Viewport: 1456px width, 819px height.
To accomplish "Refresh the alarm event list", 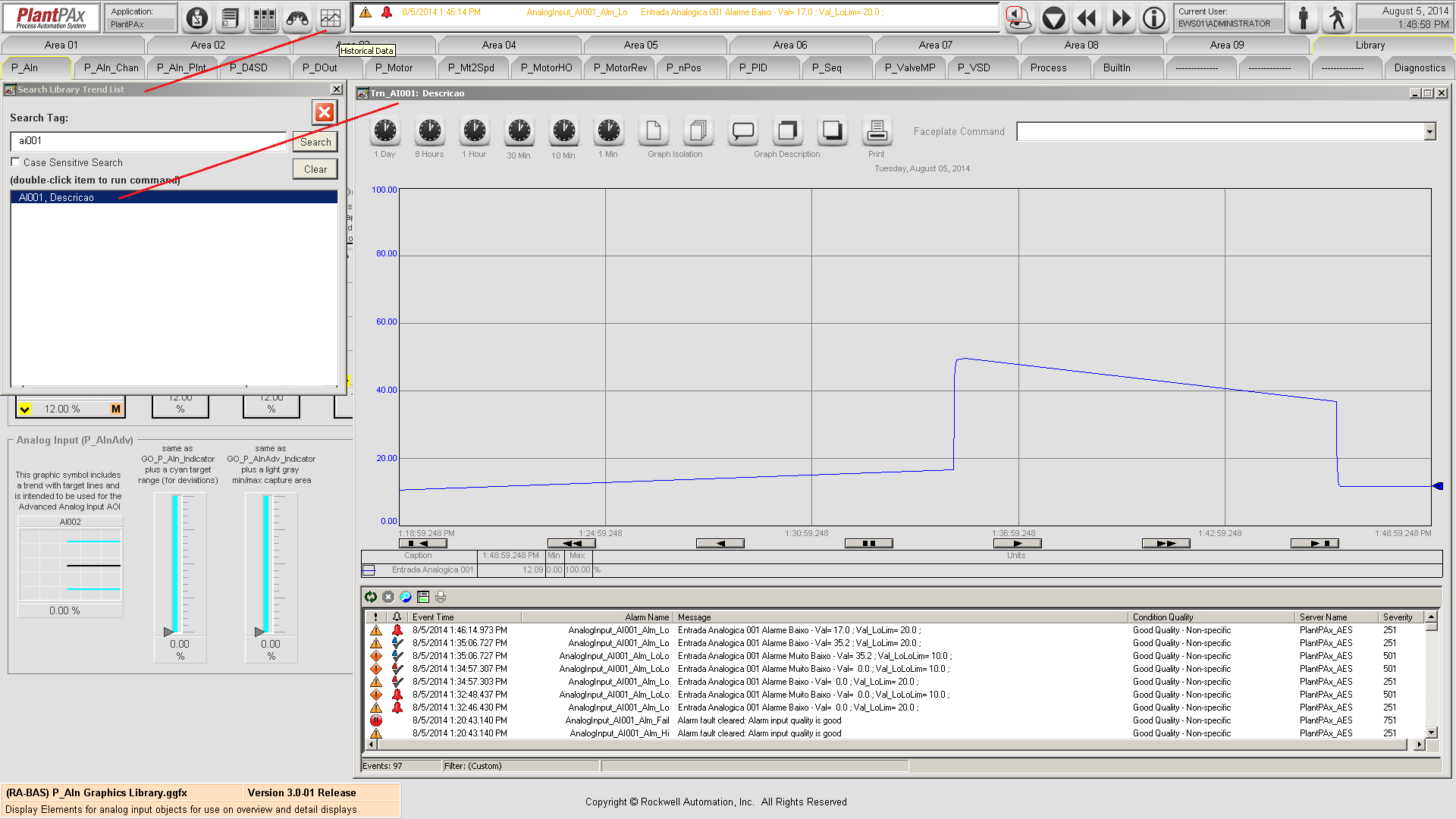I will (371, 598).
